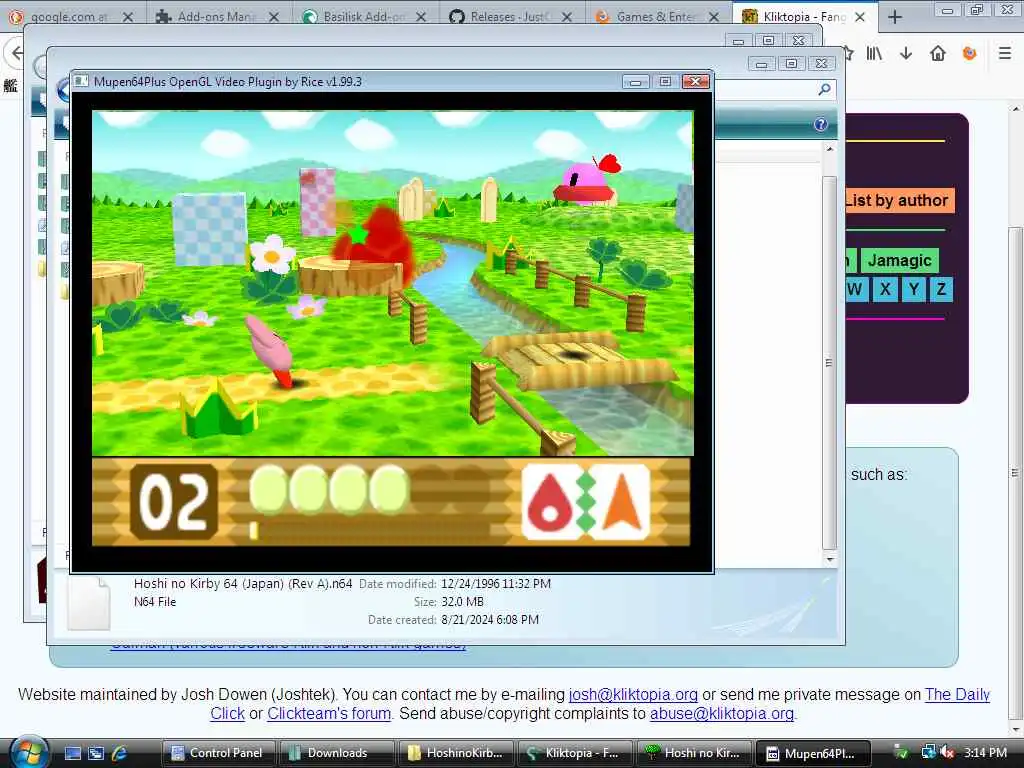Click the Date created value 8/21/2024
This screenshot has height=768, width=1024.
coord(490,620)
